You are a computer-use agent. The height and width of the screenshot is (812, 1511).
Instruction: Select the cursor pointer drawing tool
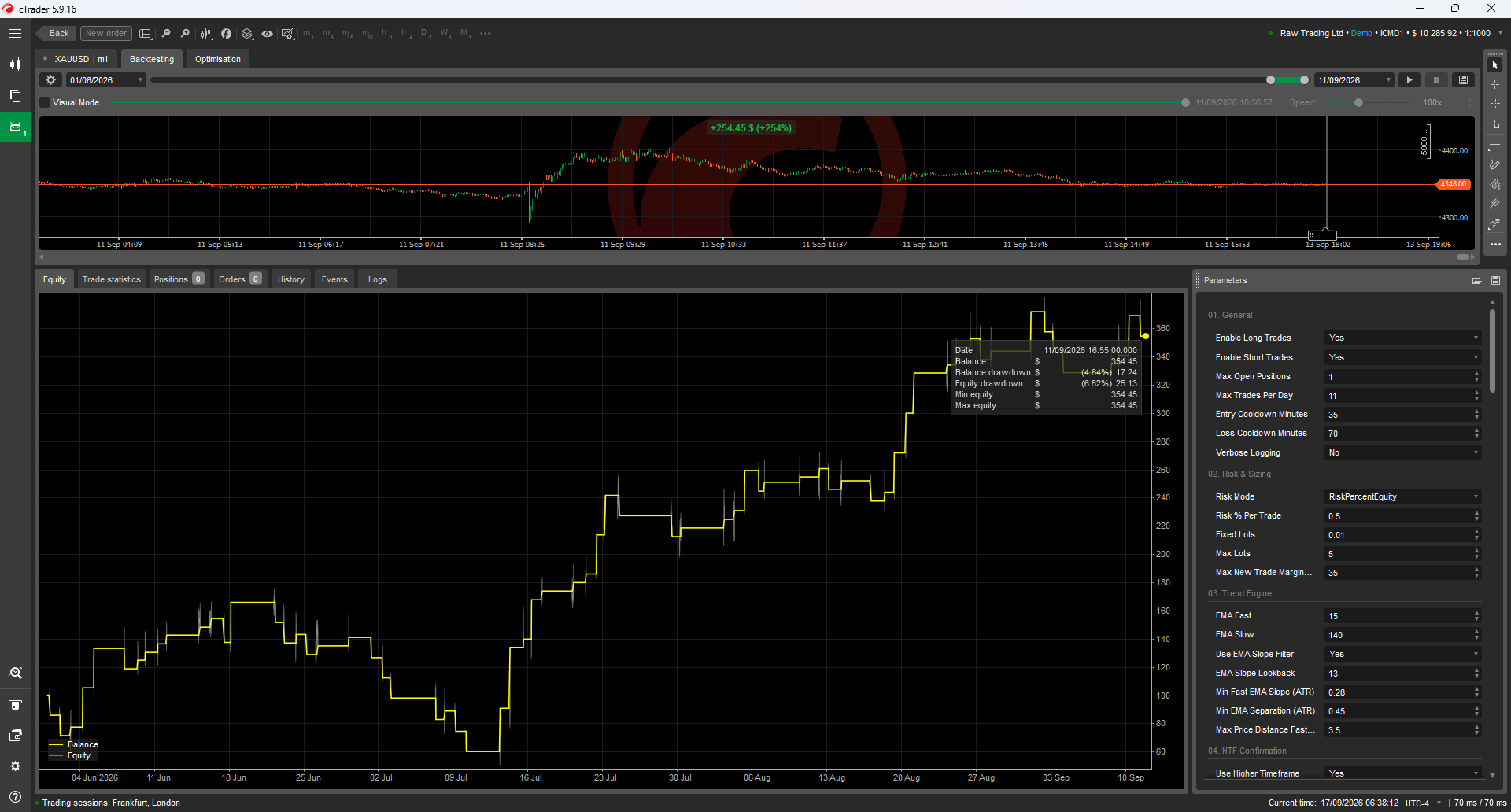tap(1494, 65)
